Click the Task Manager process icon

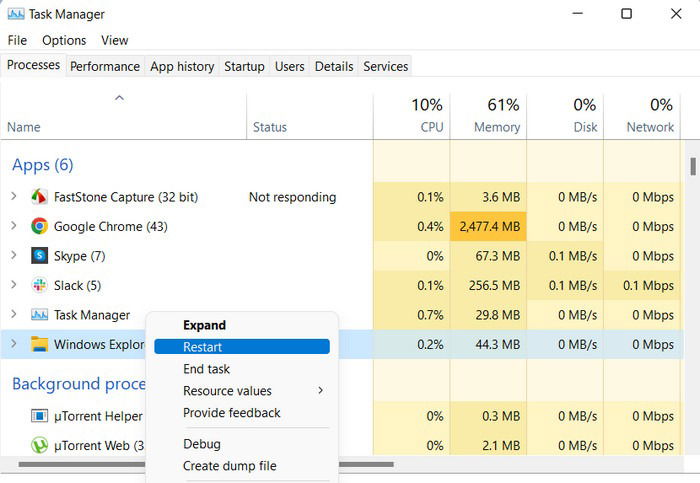click(39, 315)
